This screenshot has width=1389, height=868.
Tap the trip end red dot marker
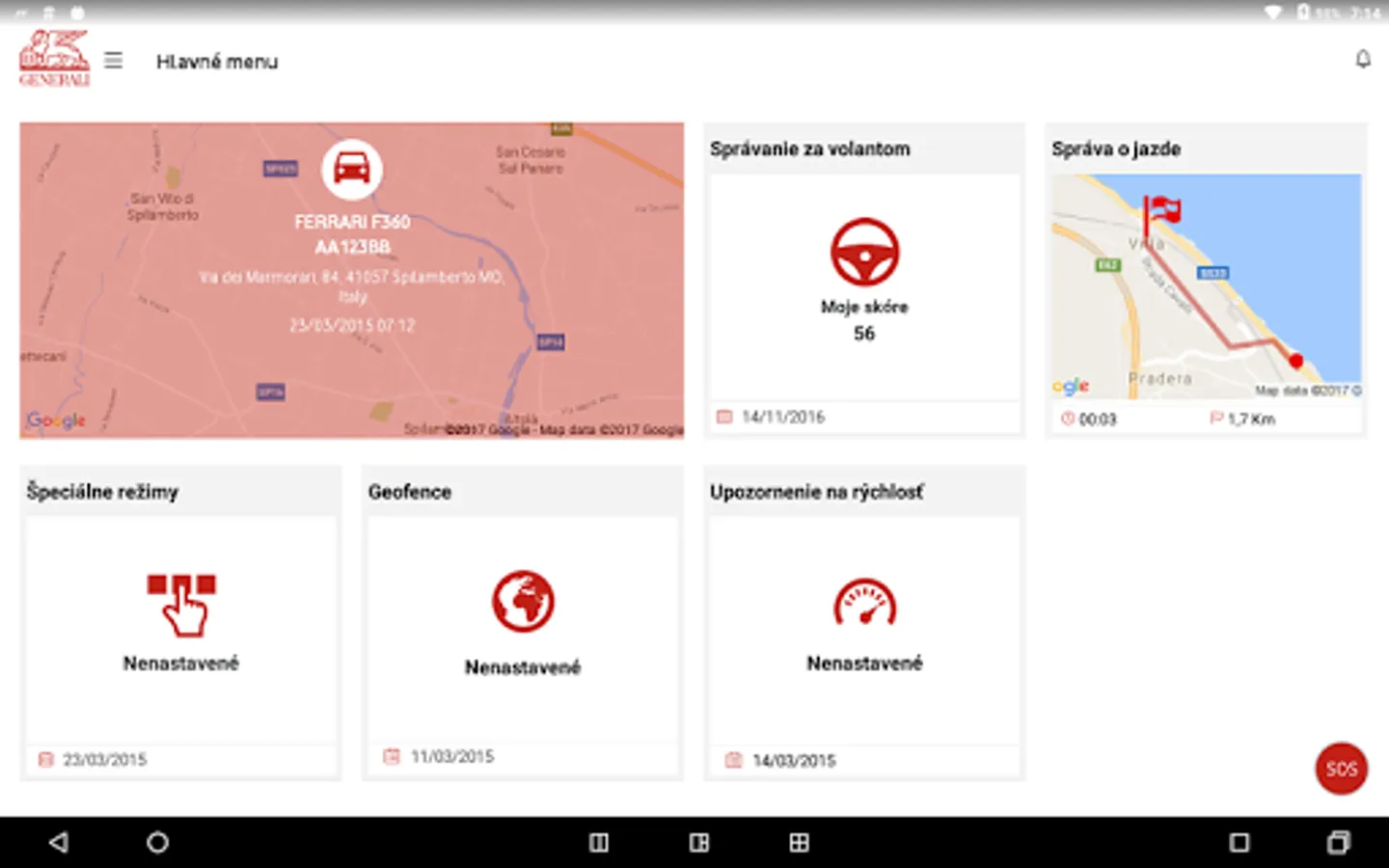(x=1295, y=361)
